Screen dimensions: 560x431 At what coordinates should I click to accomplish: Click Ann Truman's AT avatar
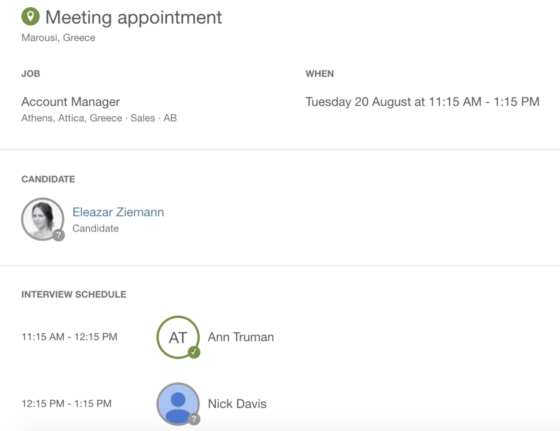178,337
